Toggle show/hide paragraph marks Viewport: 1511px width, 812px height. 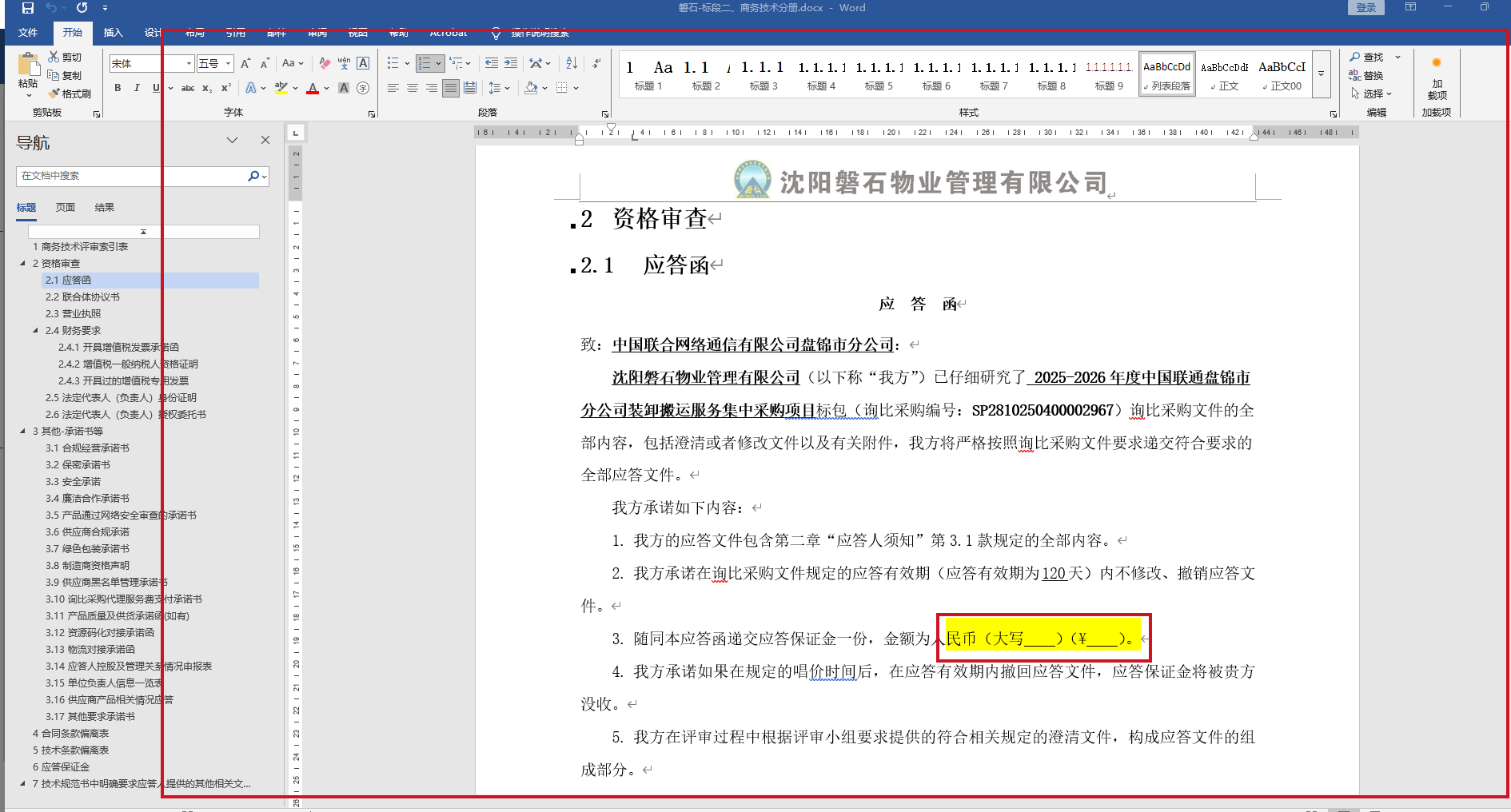point(596,63)
